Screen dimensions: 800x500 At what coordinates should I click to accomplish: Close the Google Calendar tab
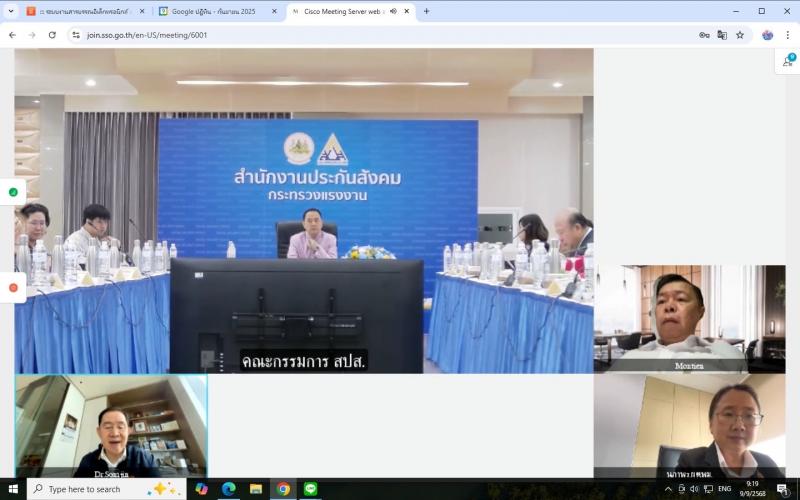[274, 11]
